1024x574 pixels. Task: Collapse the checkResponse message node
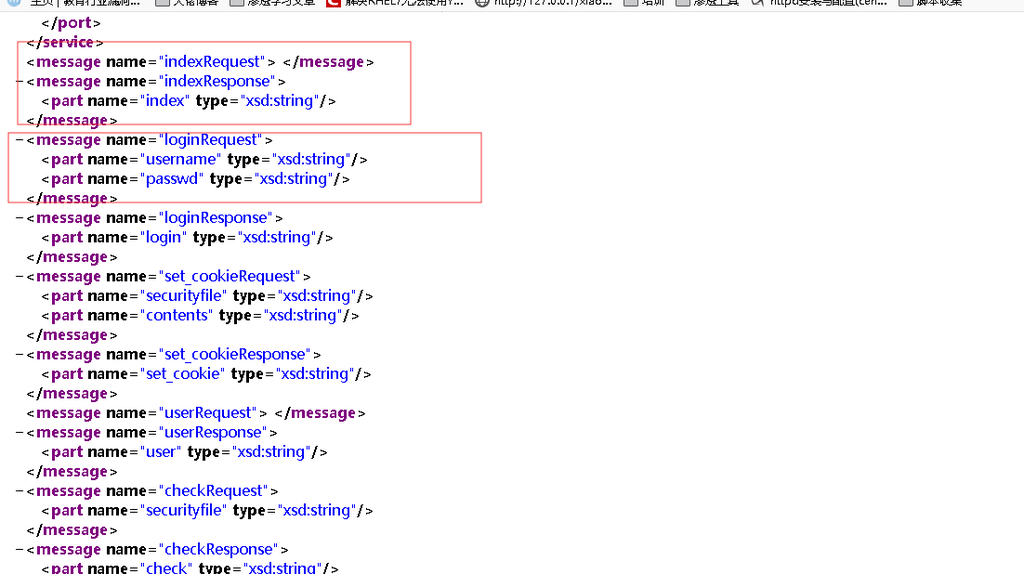(20, 550)
